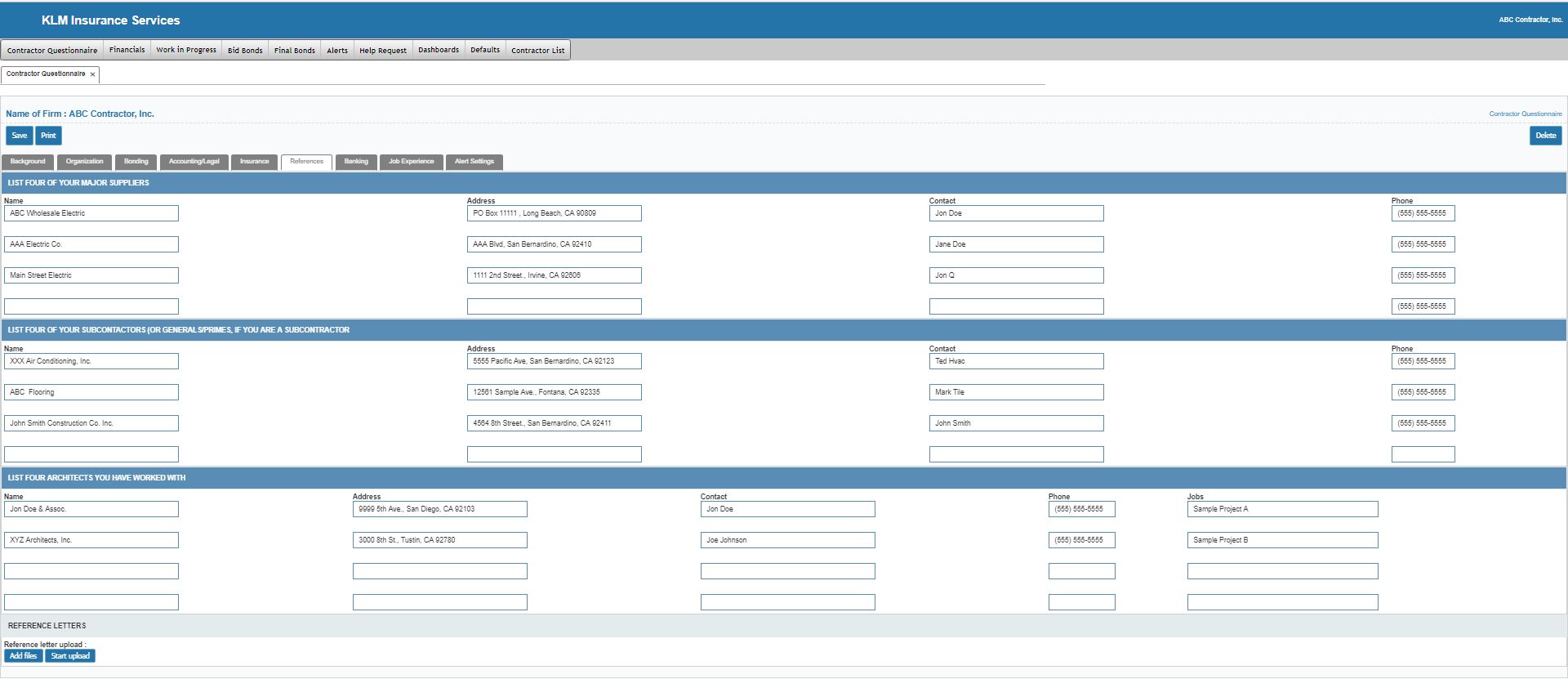Screen dimensions: 1568x679
Task: Go to Bid Bonds menu
Action: 245,50
